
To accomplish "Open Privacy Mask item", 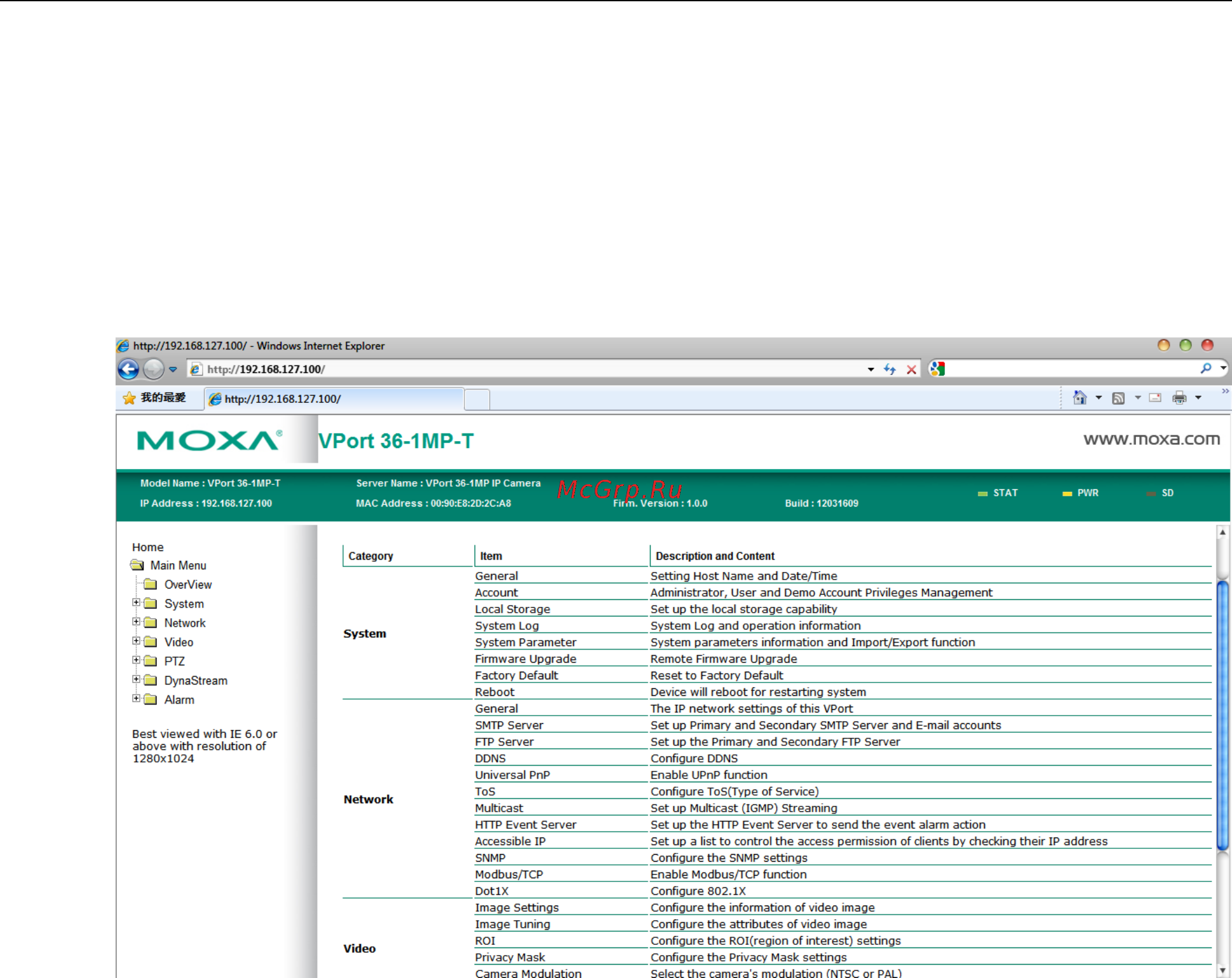I will (x=510, y=957).
